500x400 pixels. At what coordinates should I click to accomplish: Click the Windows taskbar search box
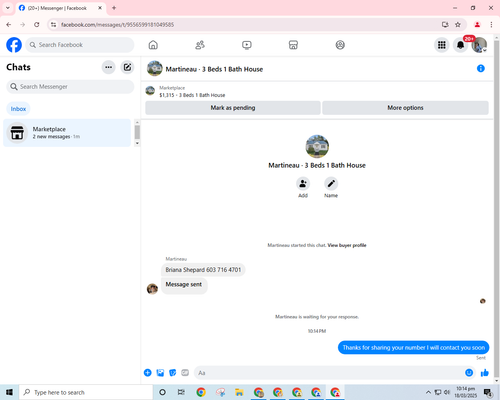point(86,392)
